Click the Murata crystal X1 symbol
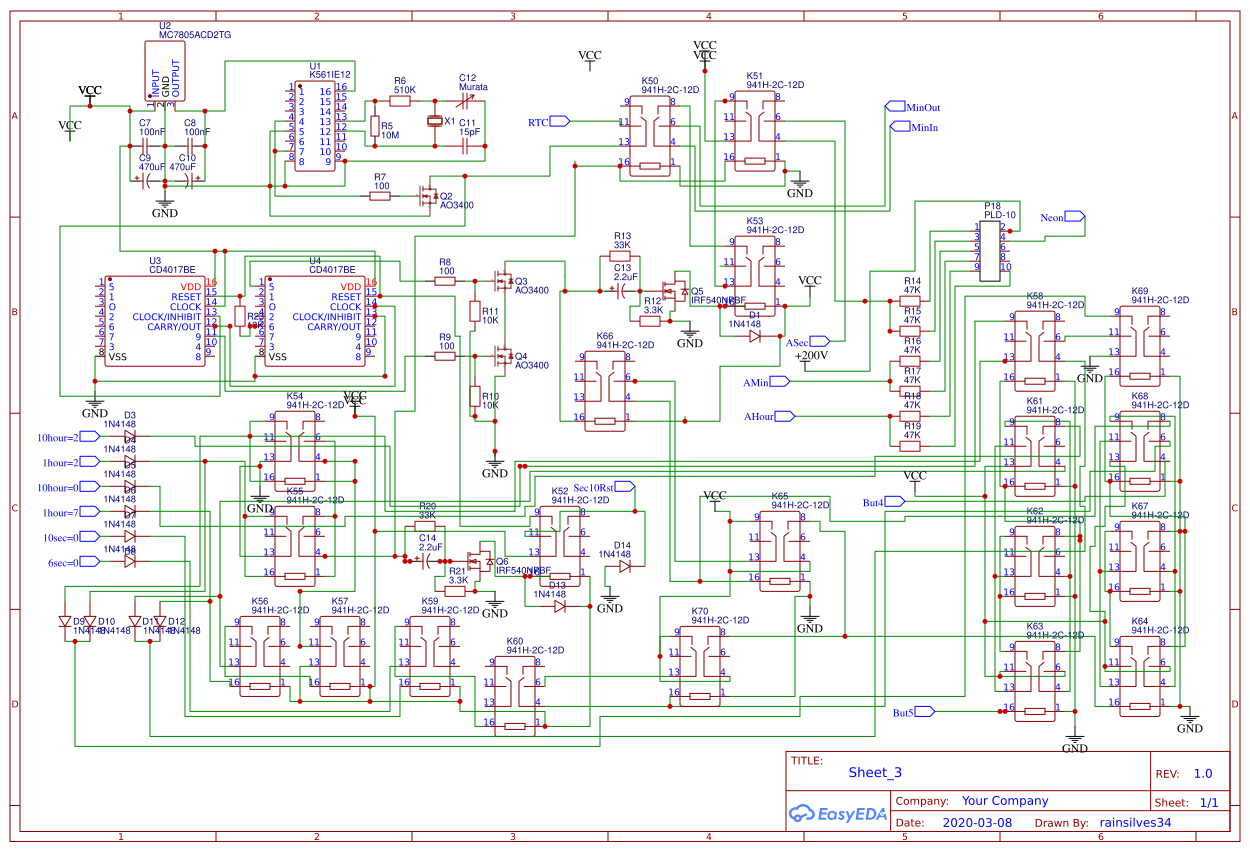 tap(437, 120)
